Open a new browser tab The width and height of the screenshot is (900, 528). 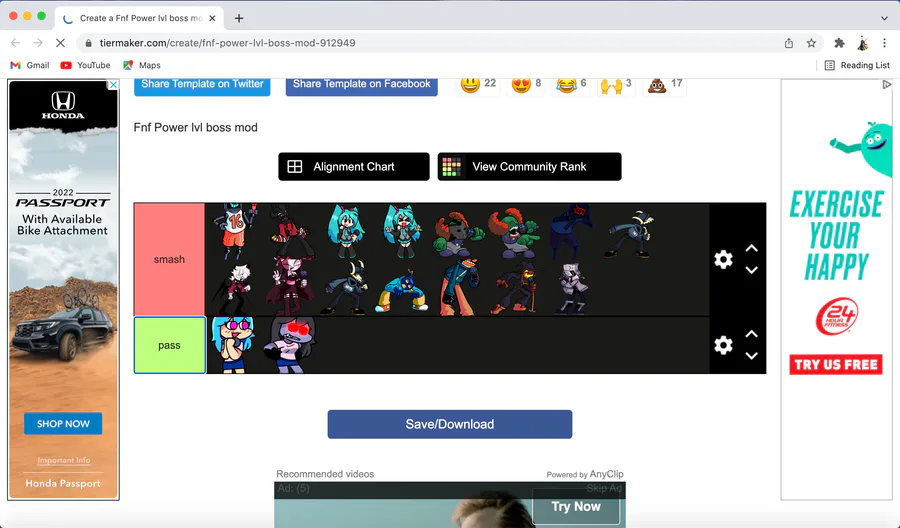239,18
